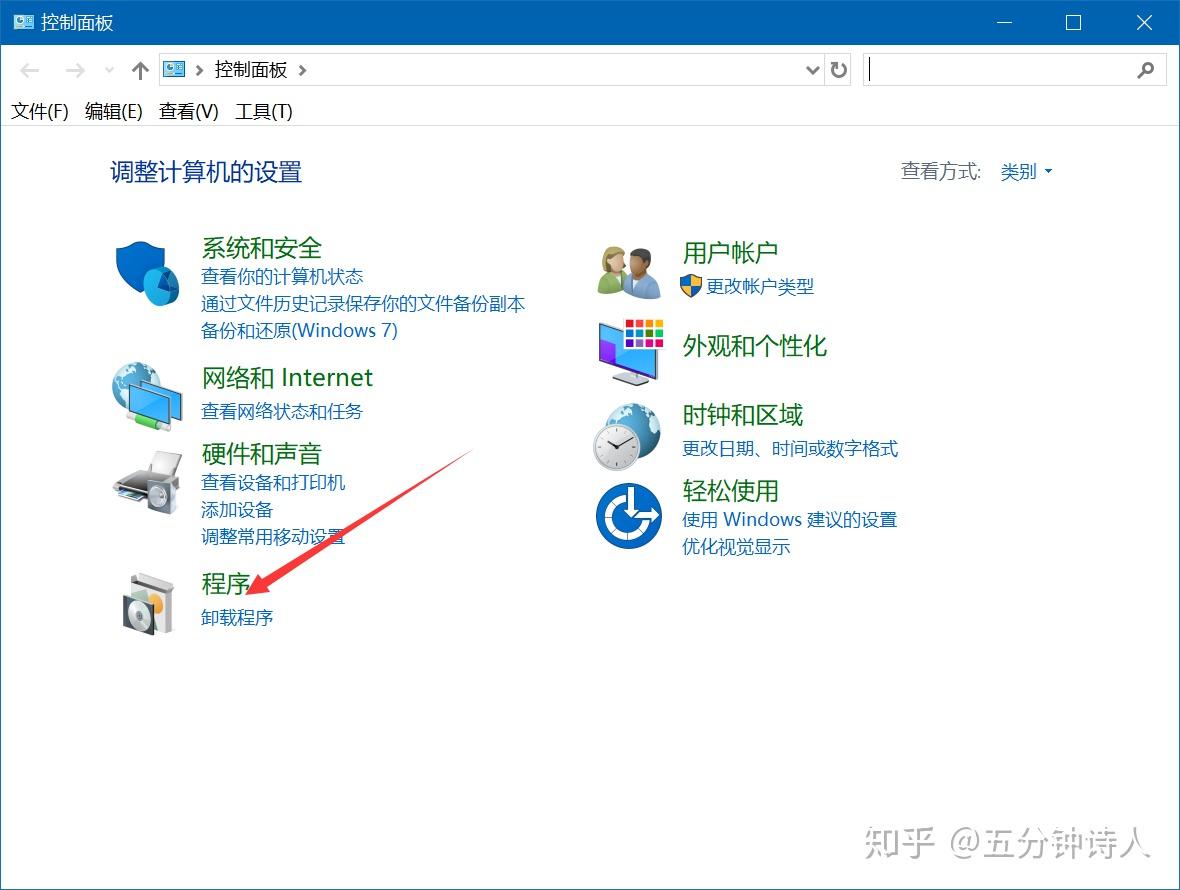
Task: Open the 类别 view-by dropdown
Action: point(1026,171)
